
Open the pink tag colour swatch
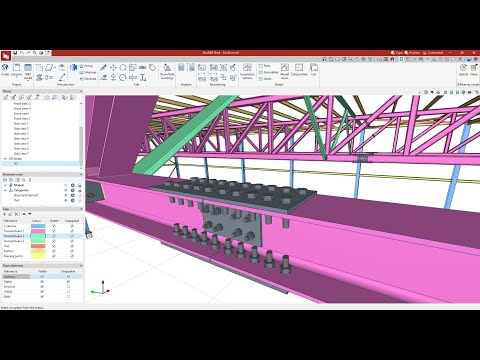pyautogui.click(x=38, y=231)
